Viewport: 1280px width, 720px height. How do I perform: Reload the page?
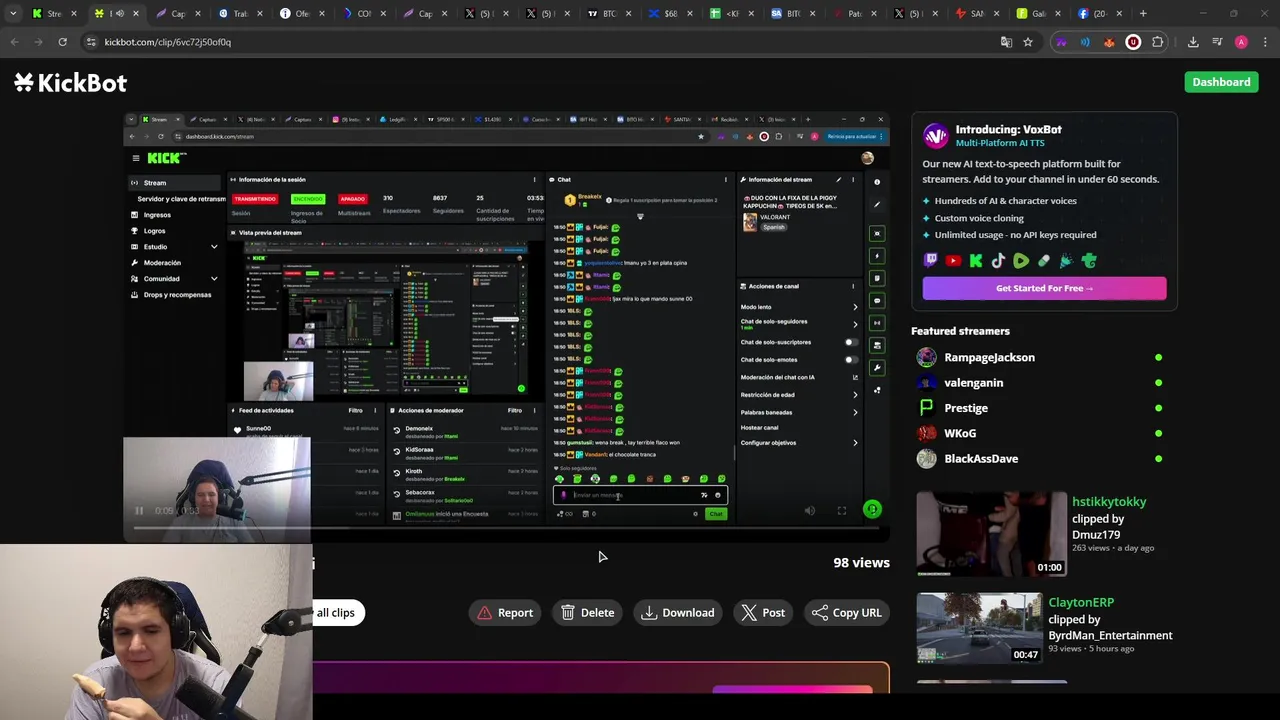point(62,42)
